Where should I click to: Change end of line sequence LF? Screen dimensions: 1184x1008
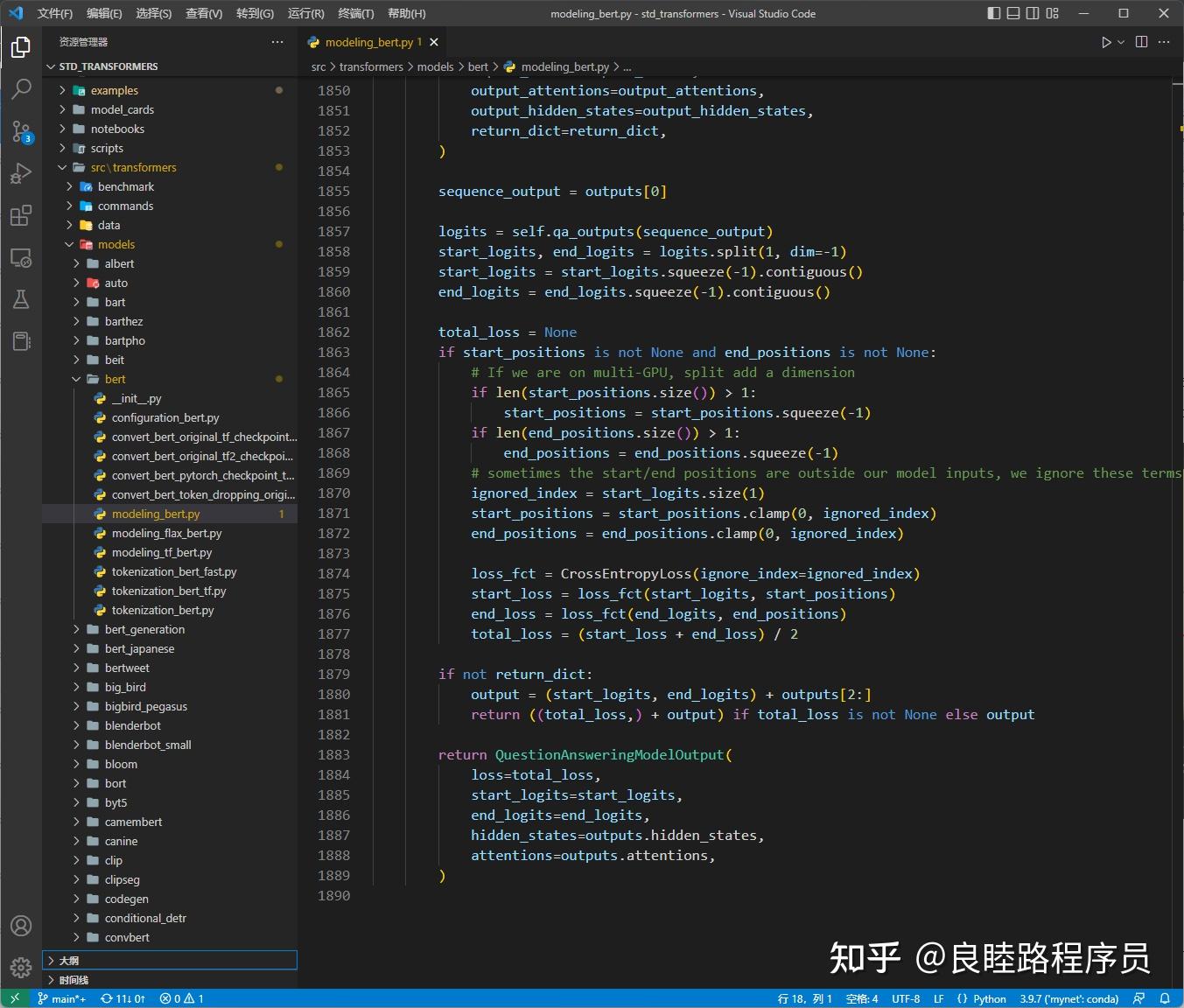[x=939, y=998]
